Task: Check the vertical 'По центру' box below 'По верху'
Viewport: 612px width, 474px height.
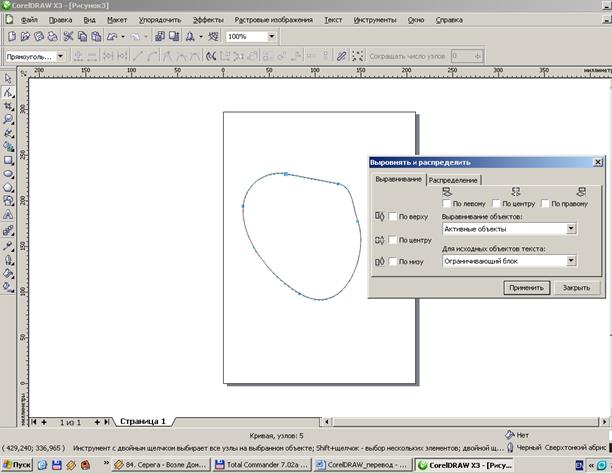Action: tap(393, 240)
